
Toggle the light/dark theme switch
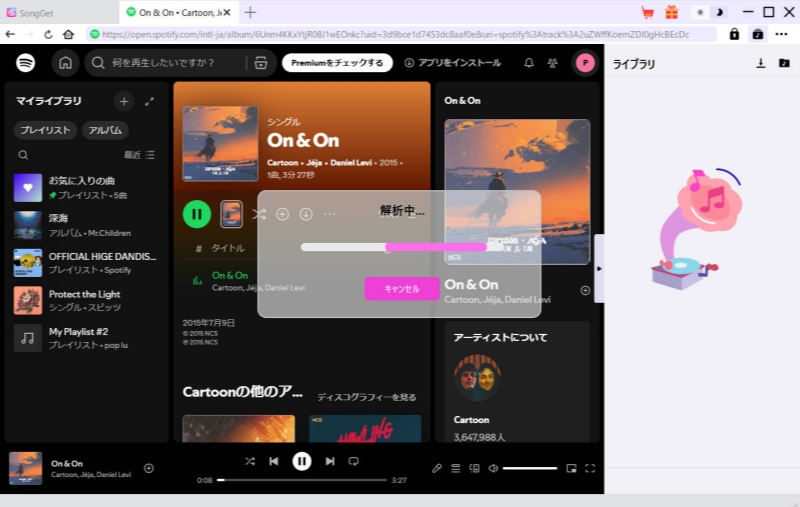tap(709, 12)
